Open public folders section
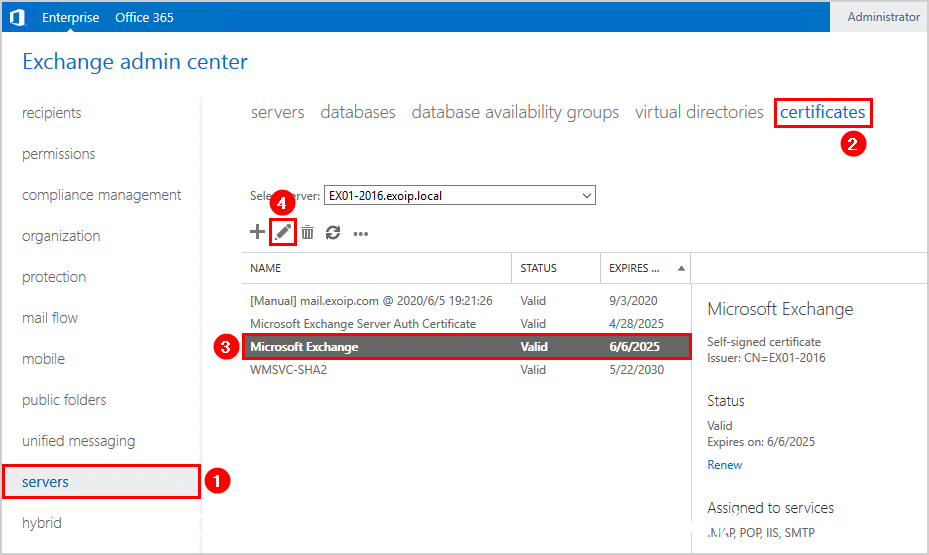The image size is (929, 555). pyautogui.click(x=64, y=400)
